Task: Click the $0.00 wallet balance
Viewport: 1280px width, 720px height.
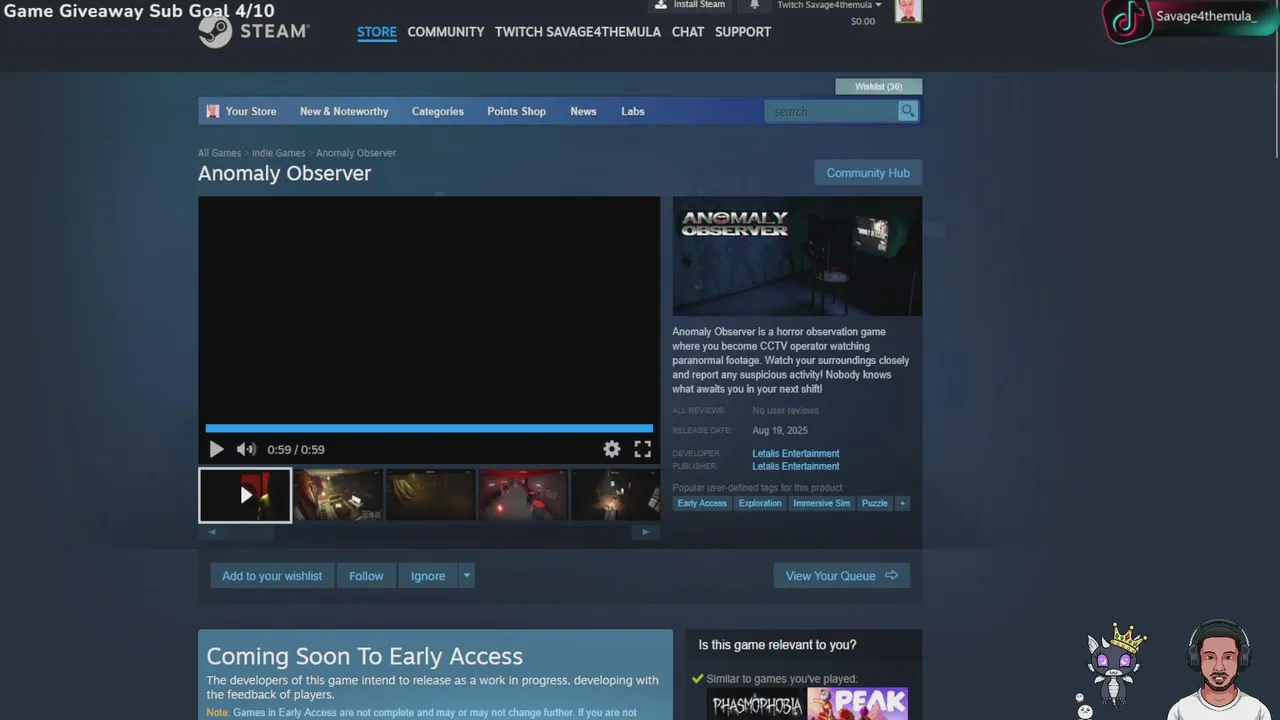Action: tap(863, 21)
